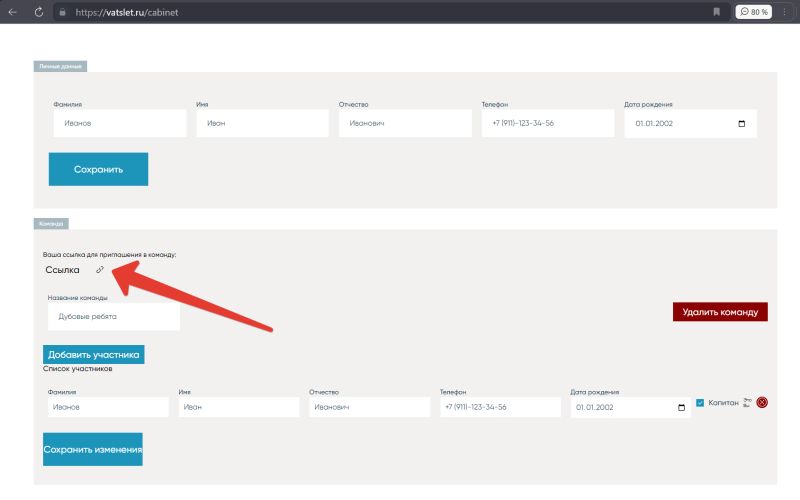
Task: Focus the personal data Имя field
Action: [262, 123]
